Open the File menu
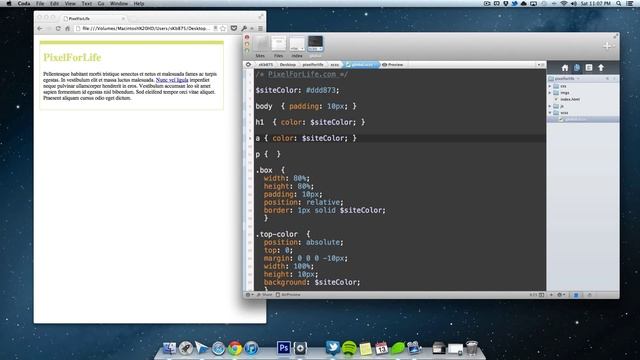 pyautogui.click(x=40, y=4)
